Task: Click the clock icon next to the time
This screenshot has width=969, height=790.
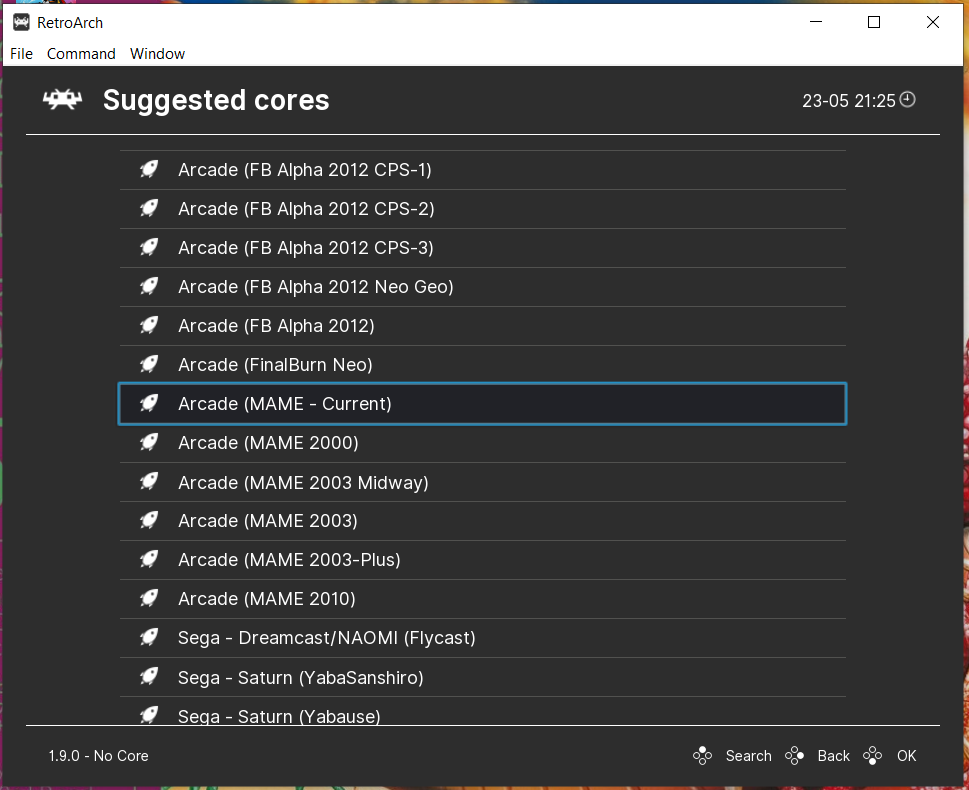Action: point(907,100)
